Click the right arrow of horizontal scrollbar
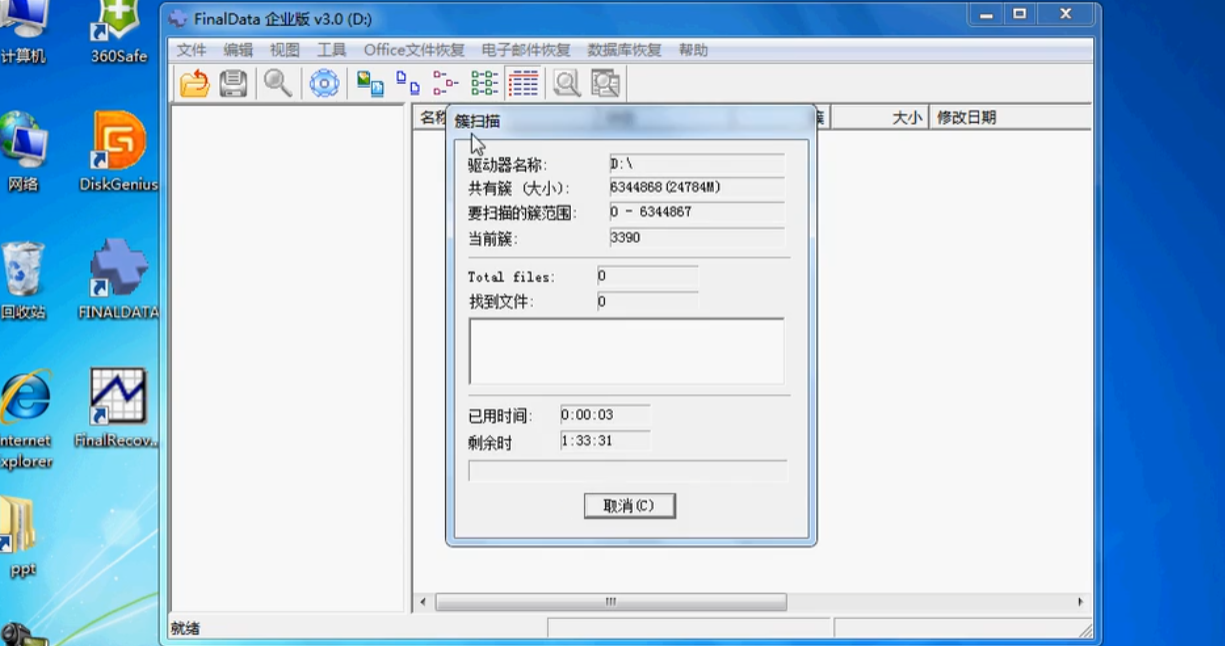The width and height of the screenshot is (1225, 646). [x=1080, y=602]
